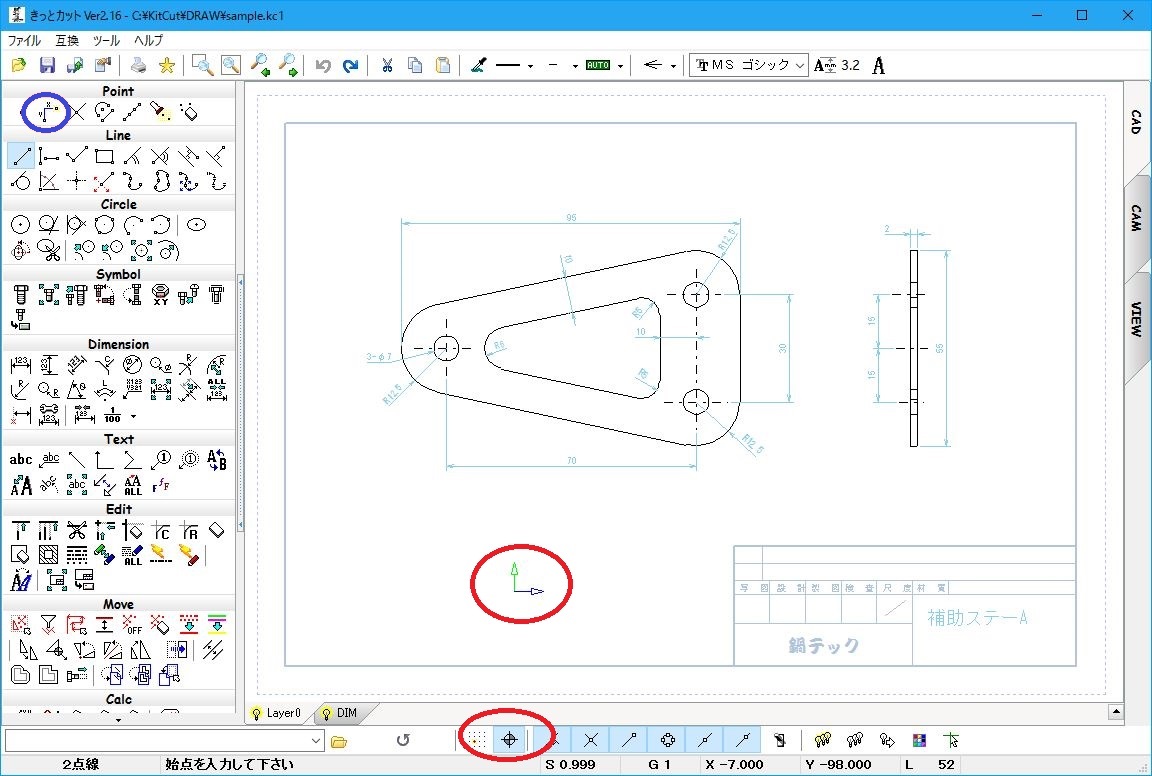
Task: Switch to the CAM side tab
Action: click(1137, 219)
